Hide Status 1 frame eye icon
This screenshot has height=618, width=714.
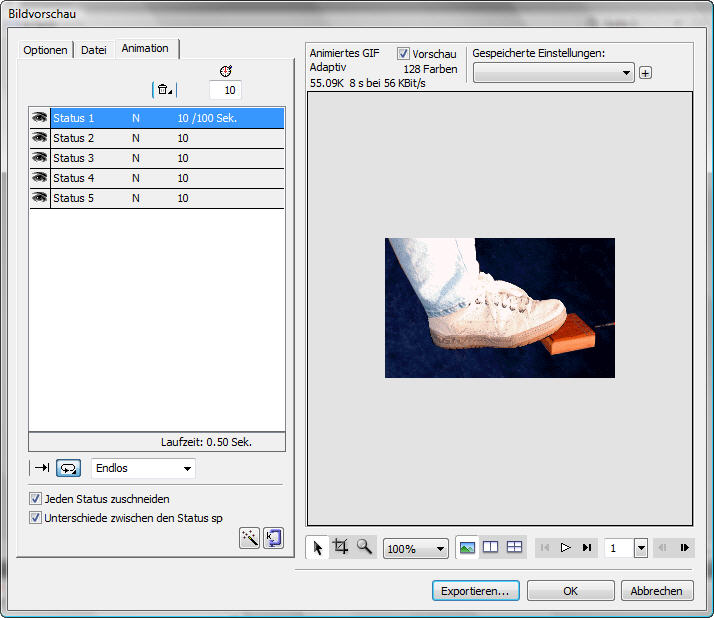click(40, 117)
